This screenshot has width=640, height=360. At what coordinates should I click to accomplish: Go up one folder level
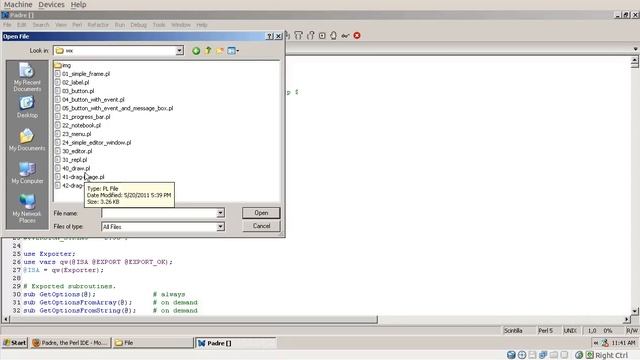tap(208, 51)
